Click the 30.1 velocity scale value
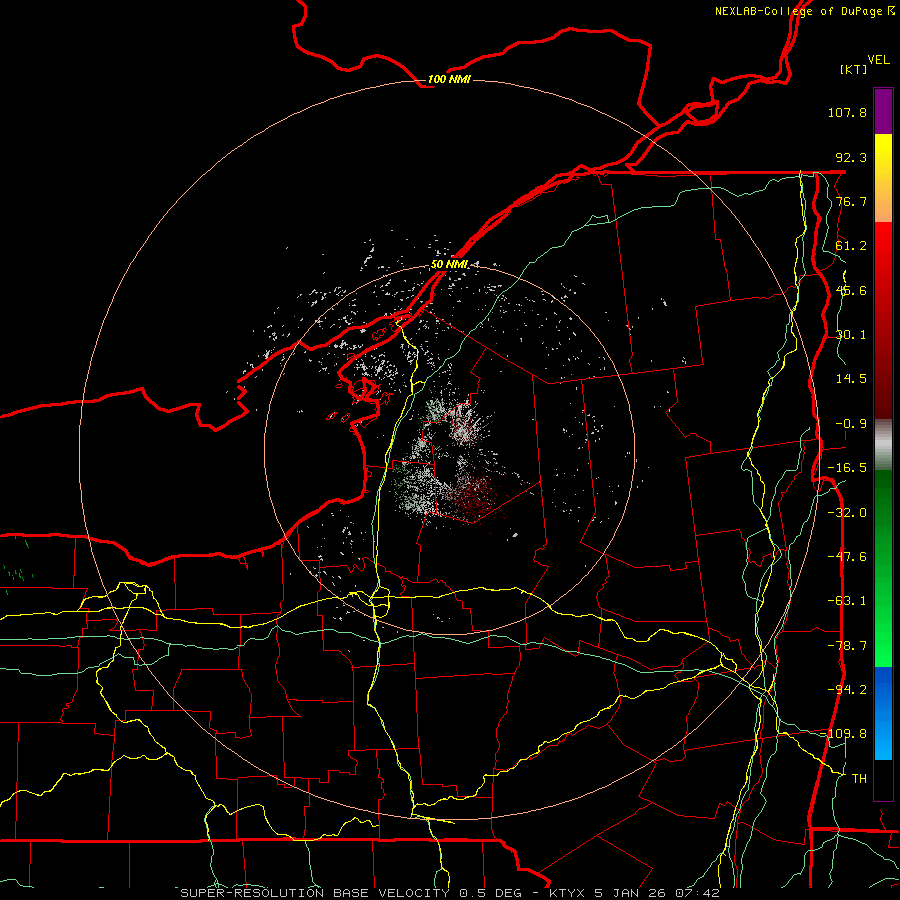The height and width of the screenshot is (900, 900). [851, 335]
